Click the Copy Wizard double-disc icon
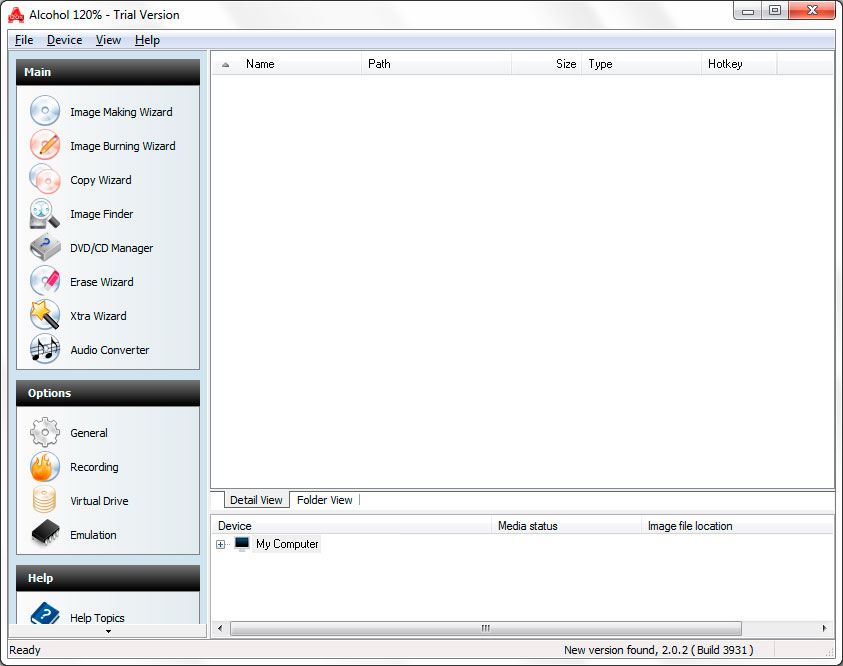 click(45, 179)
